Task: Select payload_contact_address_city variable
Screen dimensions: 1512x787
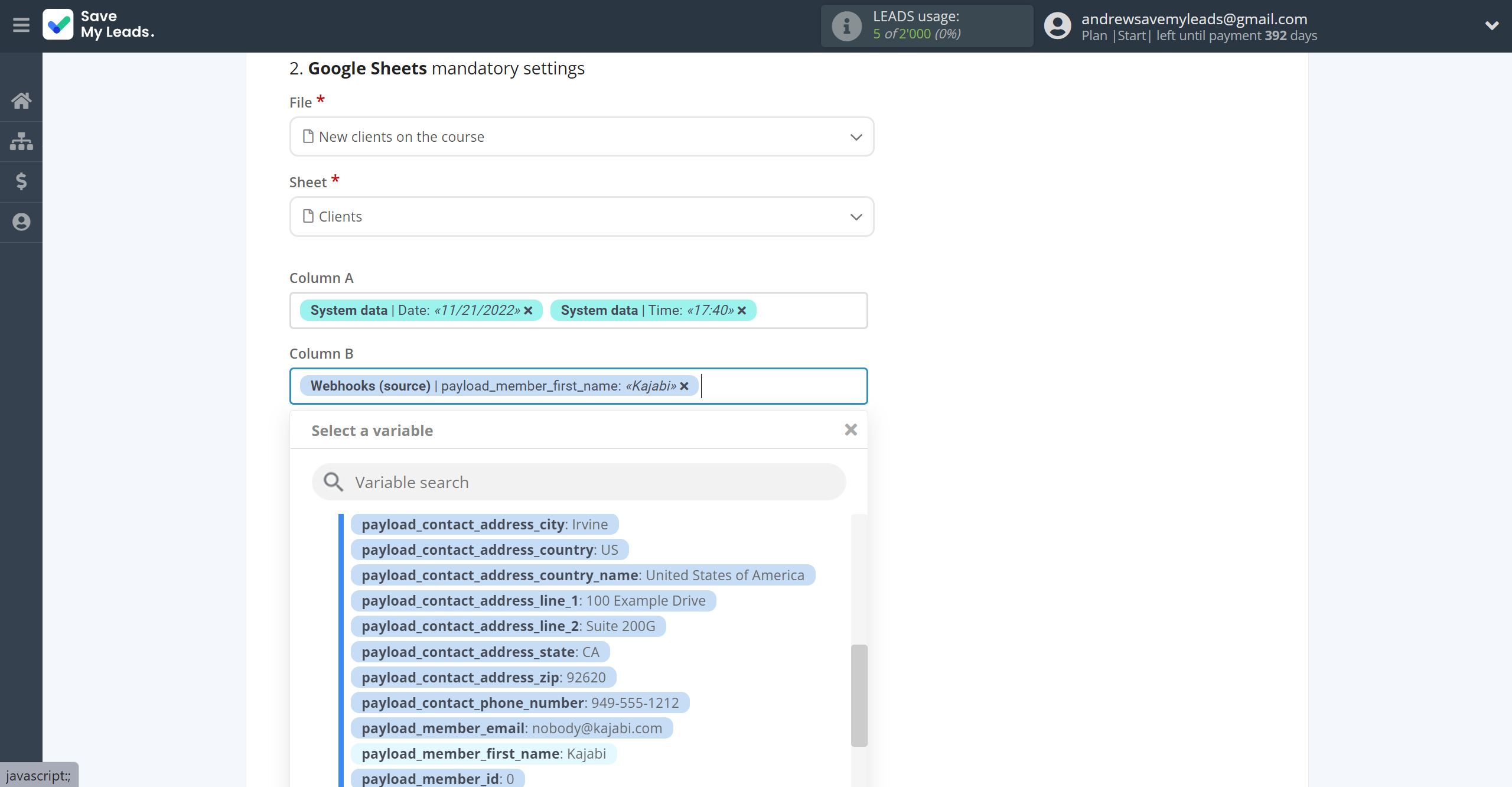Action: (484, 525)
